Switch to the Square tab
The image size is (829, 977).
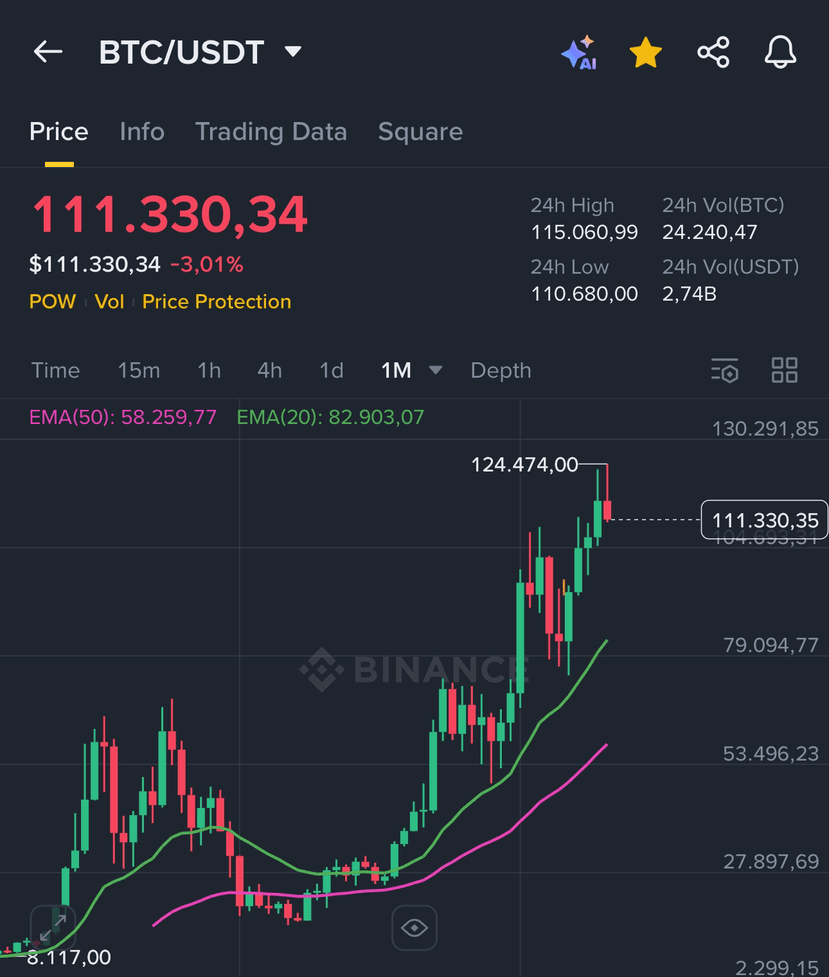[x=420, y=132]
